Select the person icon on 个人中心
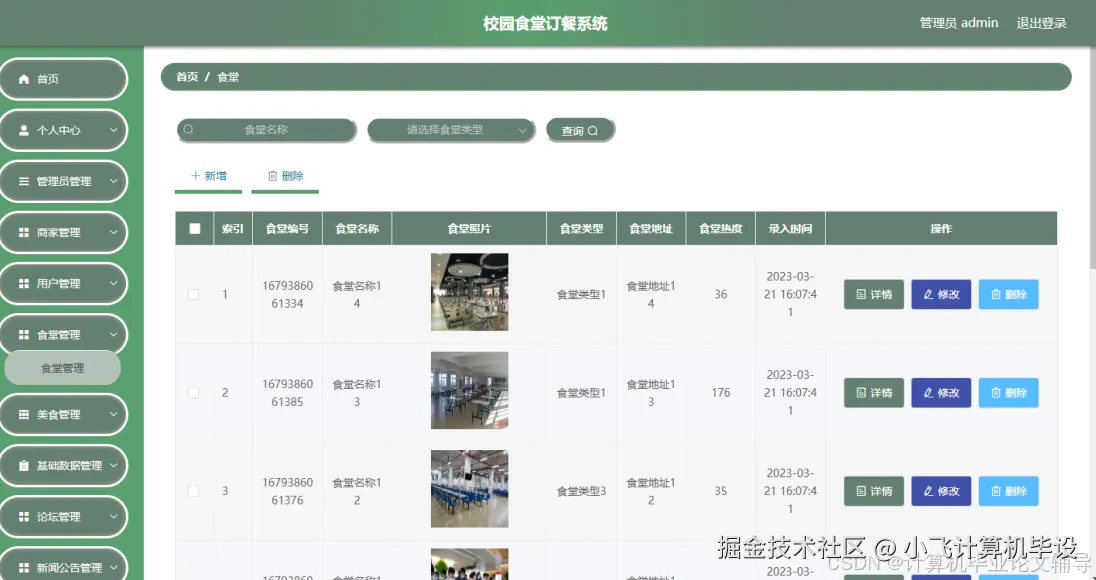1096x580 pixels. click(24, 130)
